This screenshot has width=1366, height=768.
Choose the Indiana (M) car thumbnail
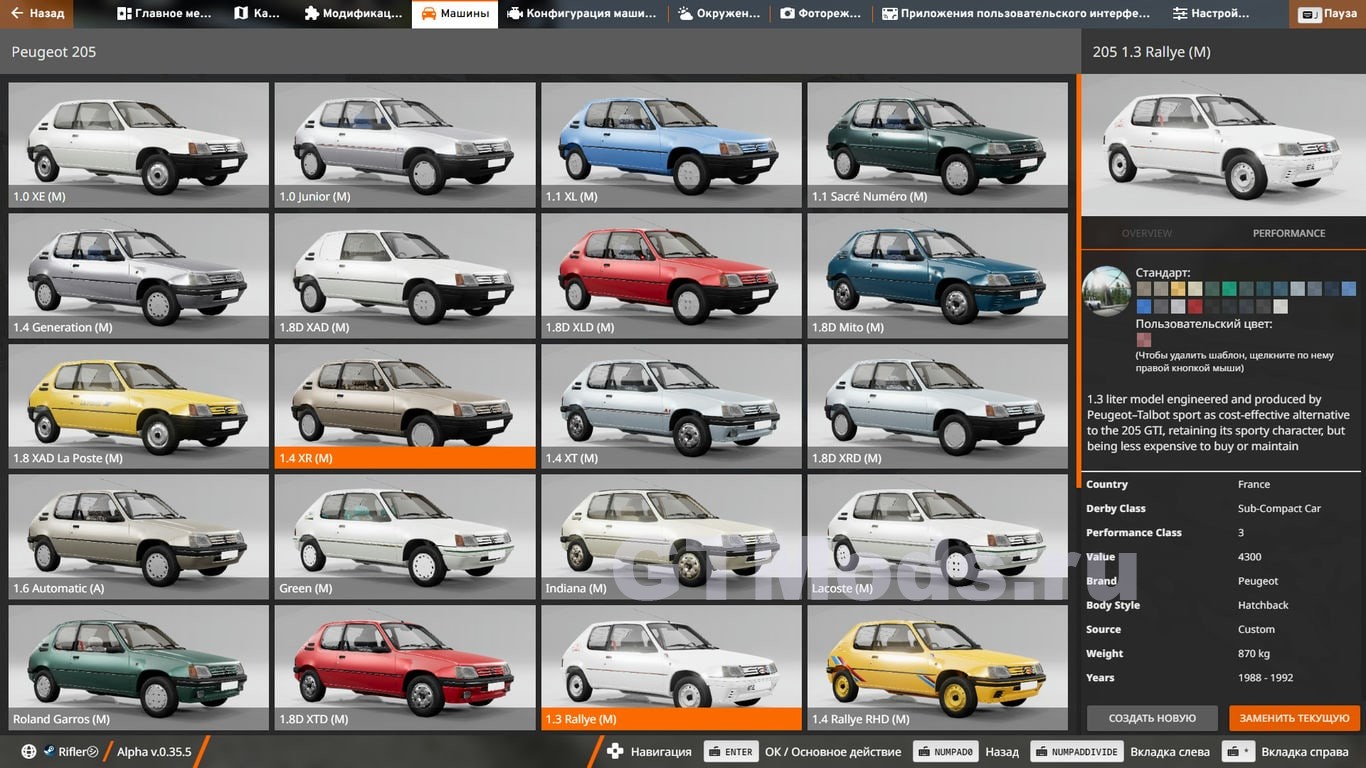pos(671,536)
